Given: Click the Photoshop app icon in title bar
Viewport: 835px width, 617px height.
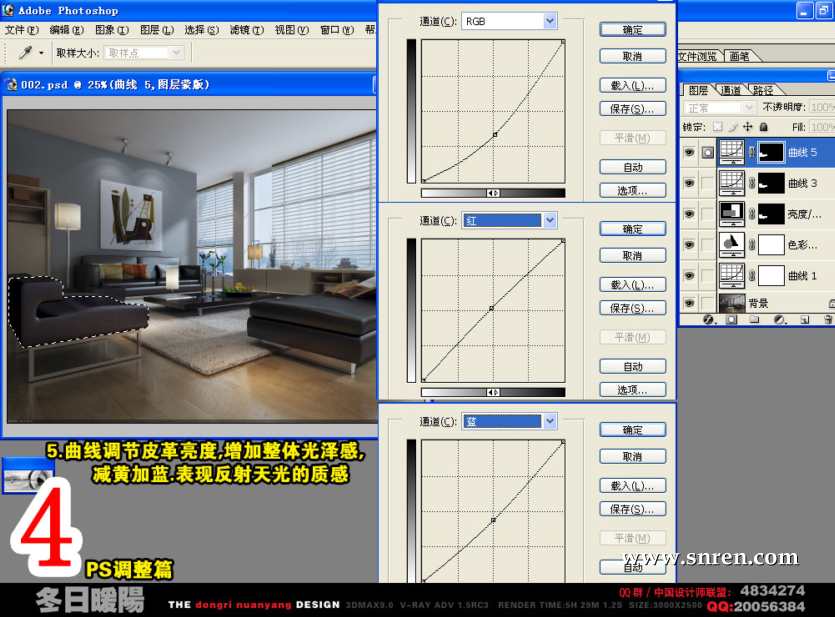Looking at the screenshot, I should point(7,10).
